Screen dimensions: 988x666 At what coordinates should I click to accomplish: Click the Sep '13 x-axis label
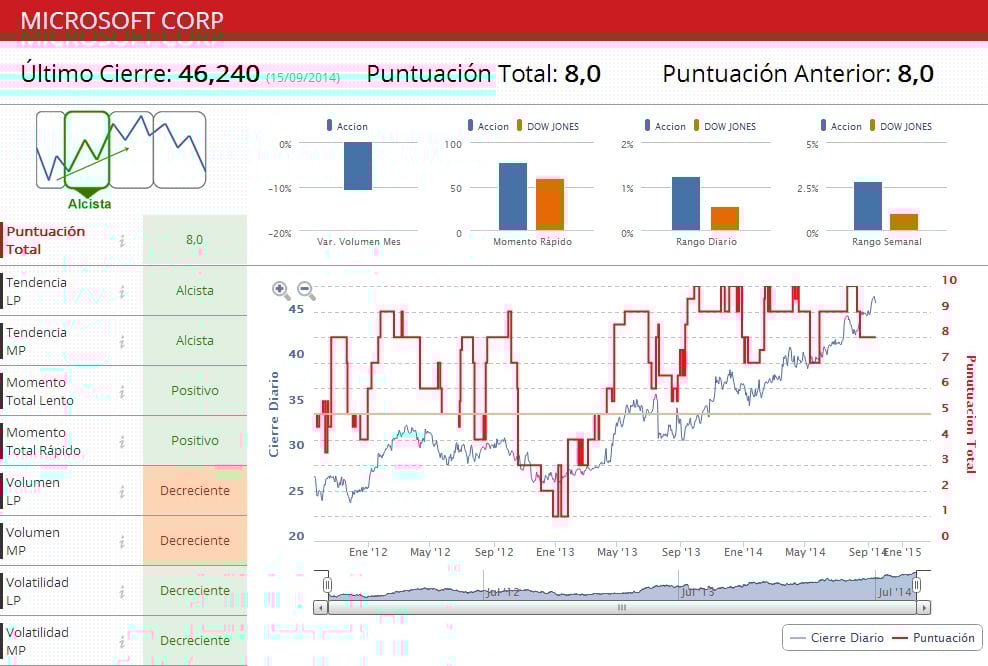(681, 552)
